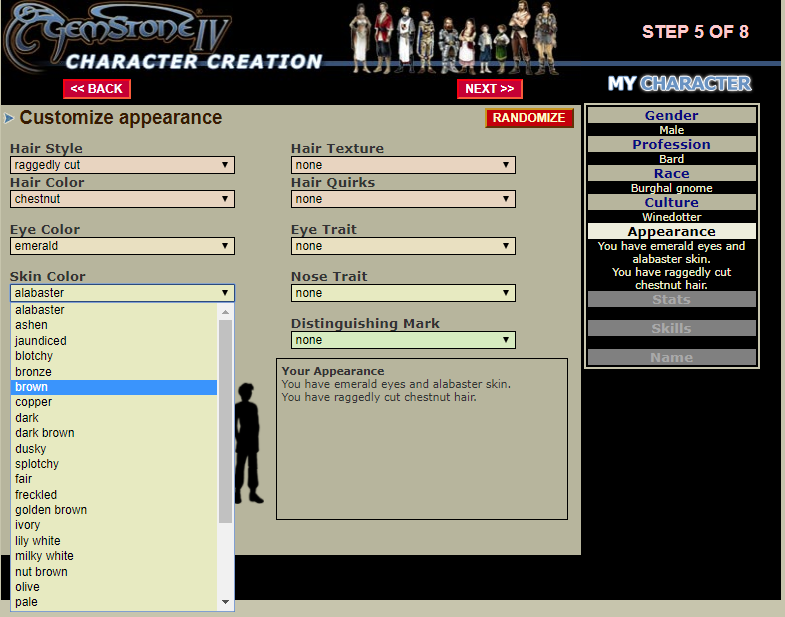Open the Hair Texture dropdown

(403, 165)
